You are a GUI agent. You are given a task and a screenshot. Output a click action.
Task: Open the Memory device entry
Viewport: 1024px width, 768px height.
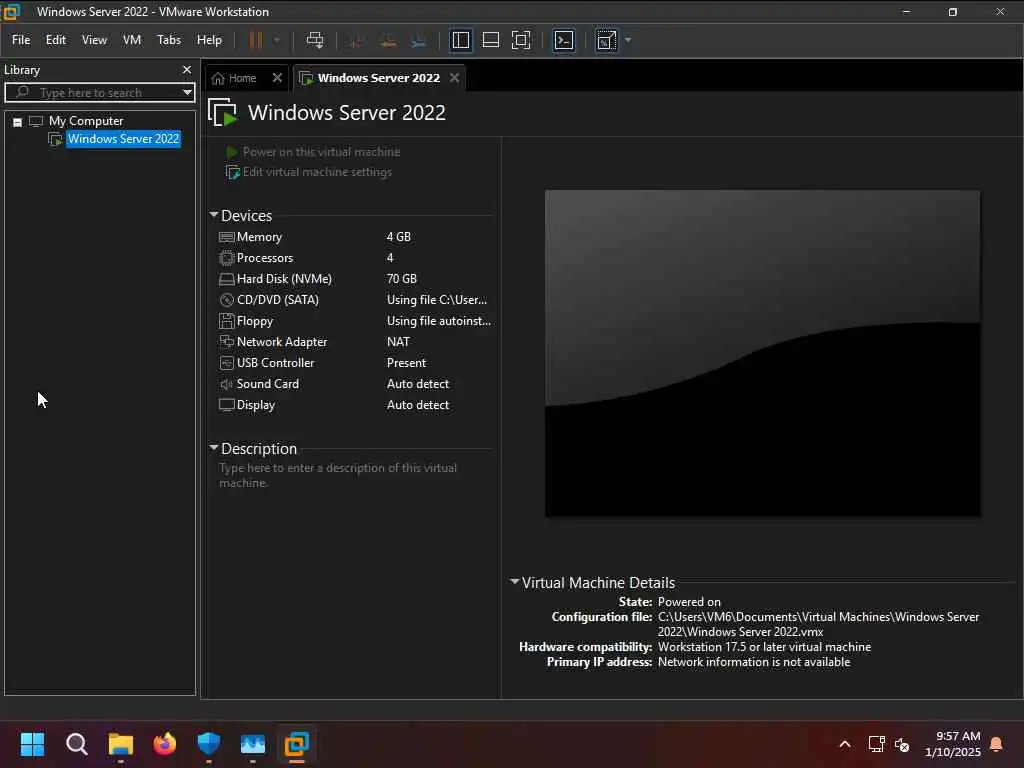259,237
